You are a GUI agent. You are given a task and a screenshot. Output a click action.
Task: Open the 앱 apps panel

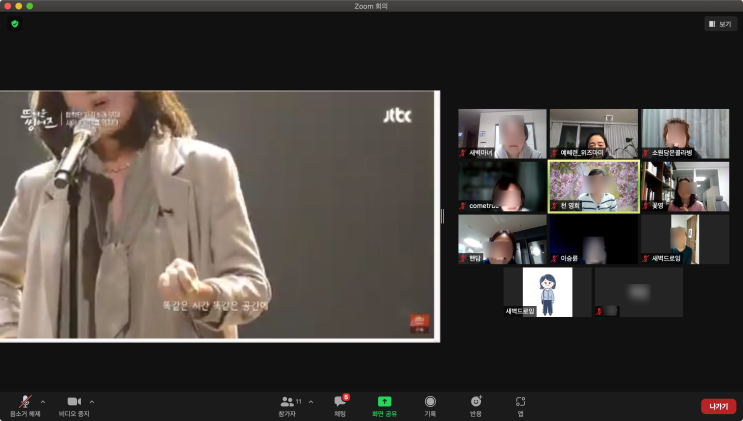520,406
